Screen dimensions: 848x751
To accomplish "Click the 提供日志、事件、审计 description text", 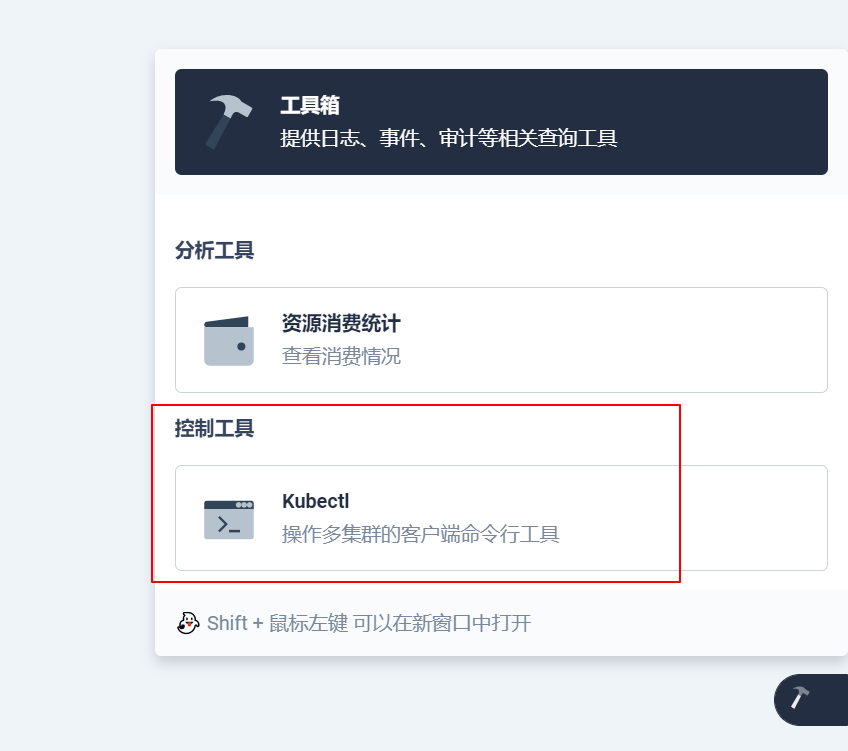I will point(448,138).
